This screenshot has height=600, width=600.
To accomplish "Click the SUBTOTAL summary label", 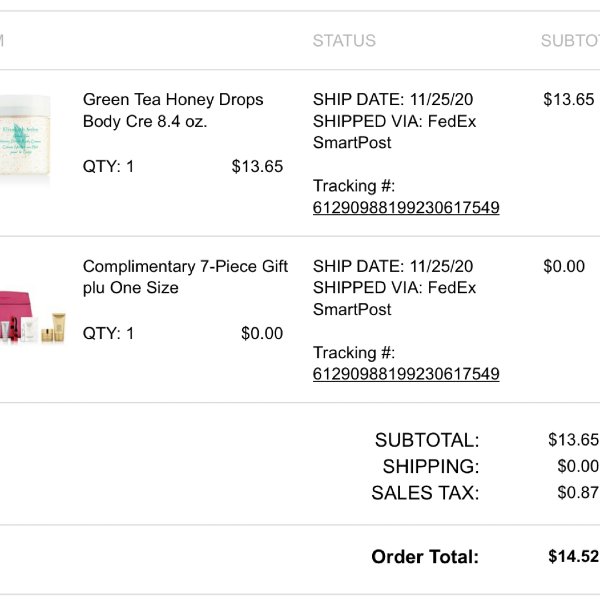I will (x=427, y=440).
